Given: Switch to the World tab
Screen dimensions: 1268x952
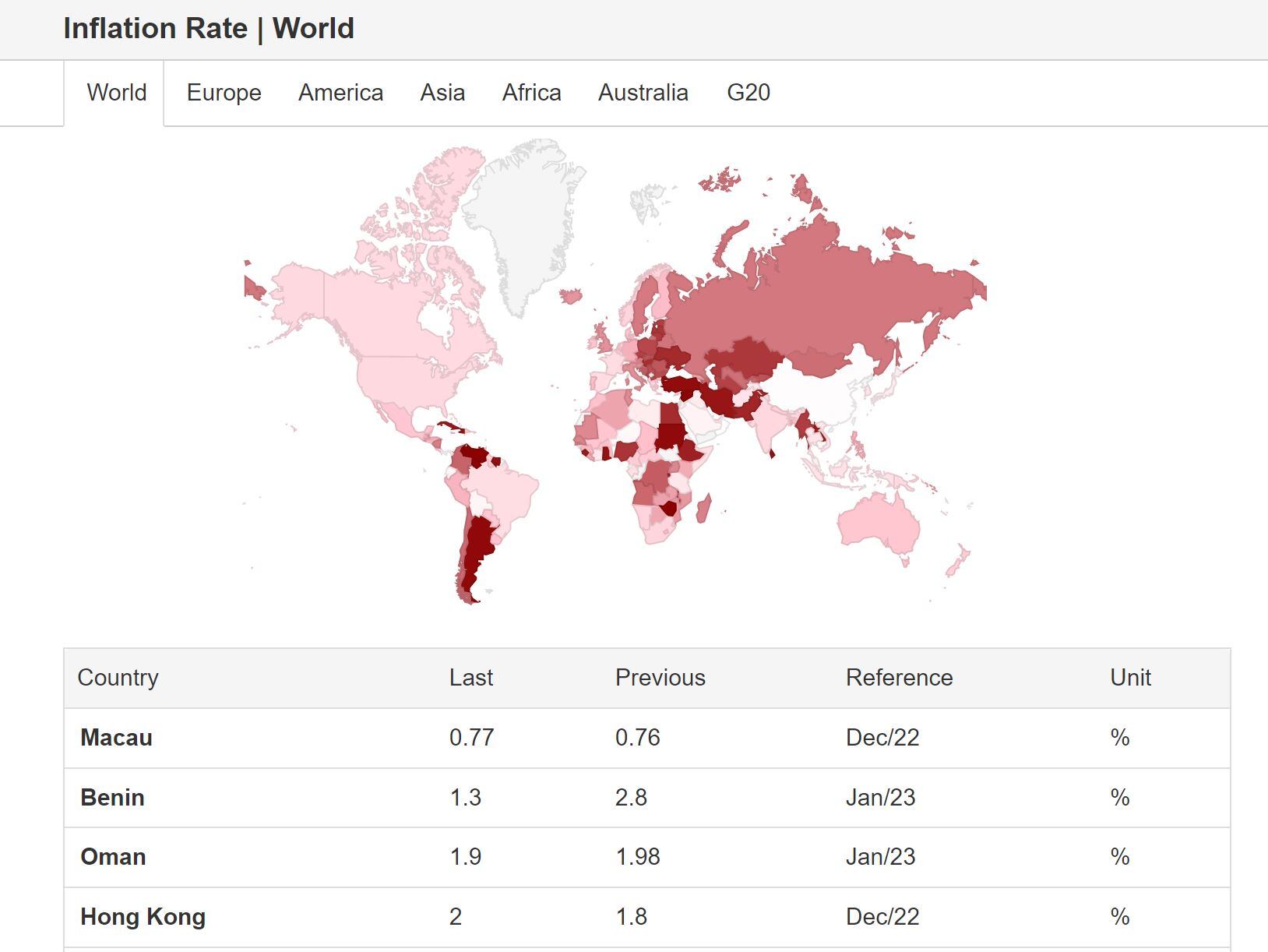Looking at the screenshot, I should [x=116, y=93].
